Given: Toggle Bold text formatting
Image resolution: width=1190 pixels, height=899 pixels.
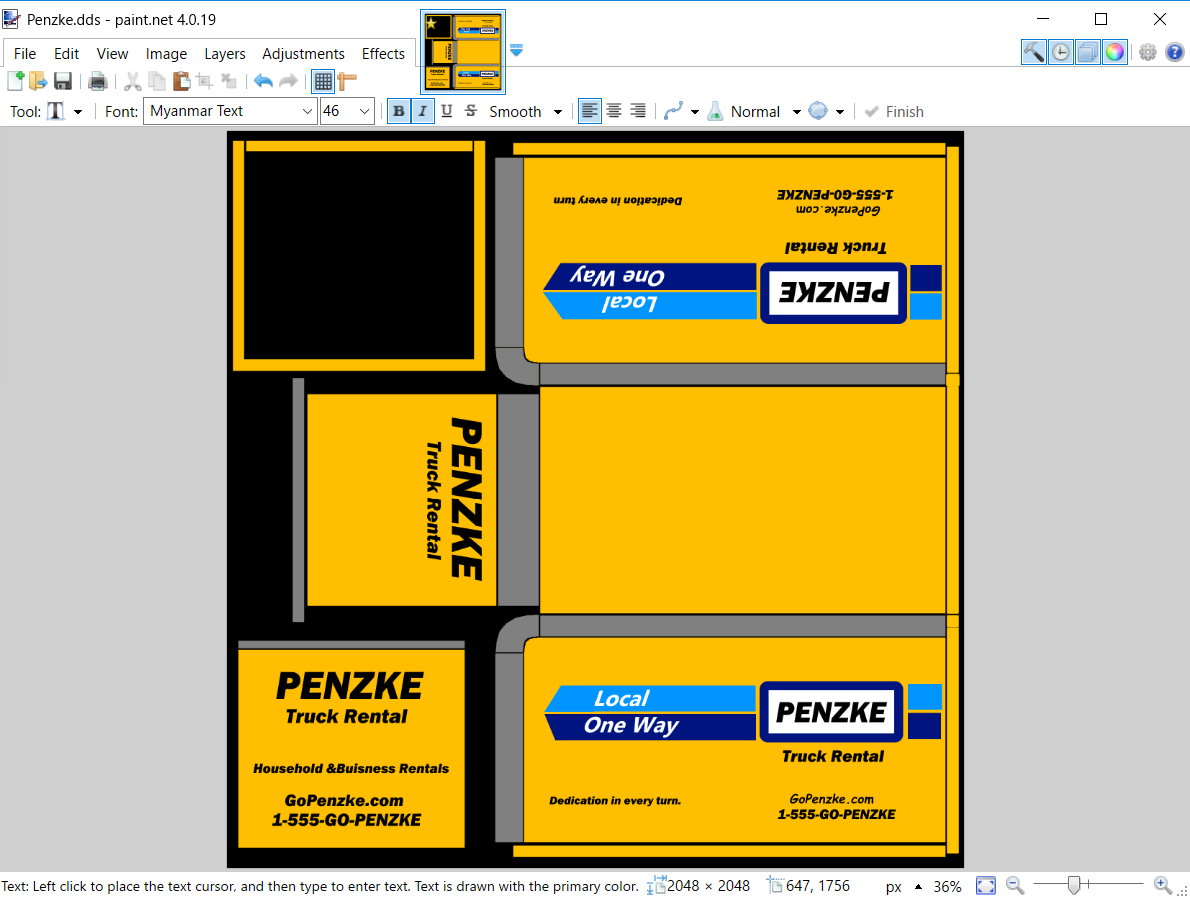Looking at the screenshot, I should (x=398, y=112).
